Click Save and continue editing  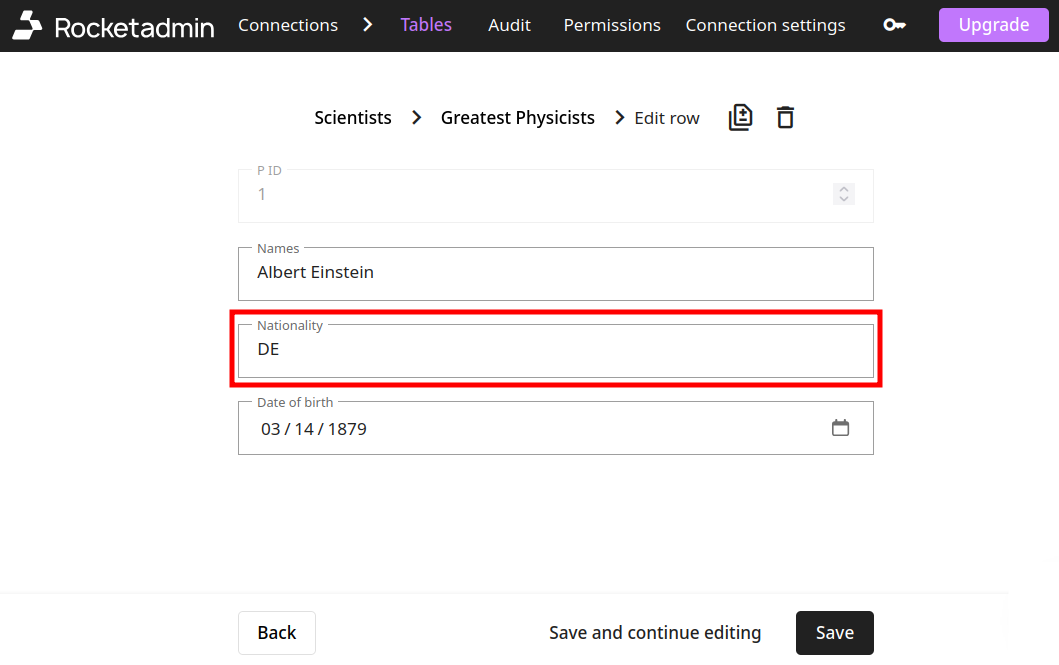click(654, 633)
